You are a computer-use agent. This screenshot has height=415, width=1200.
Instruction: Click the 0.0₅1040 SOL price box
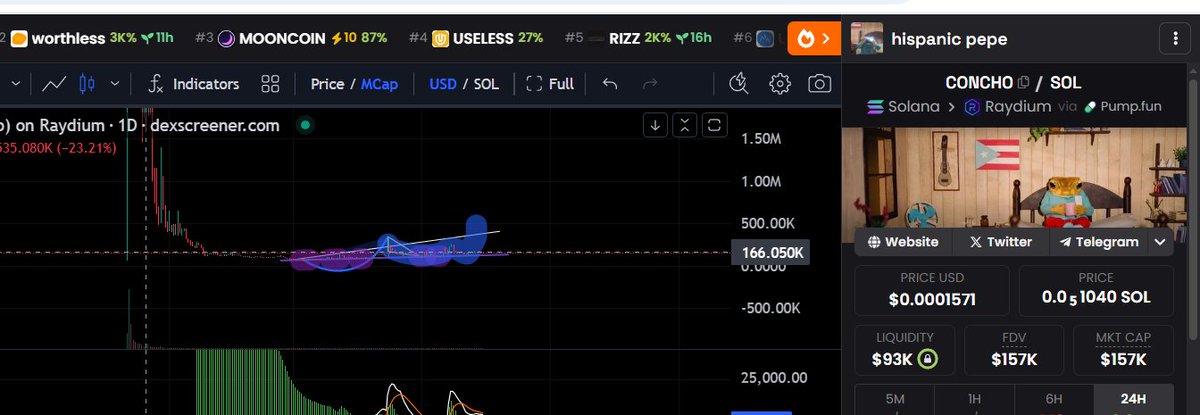(1096, 290)
